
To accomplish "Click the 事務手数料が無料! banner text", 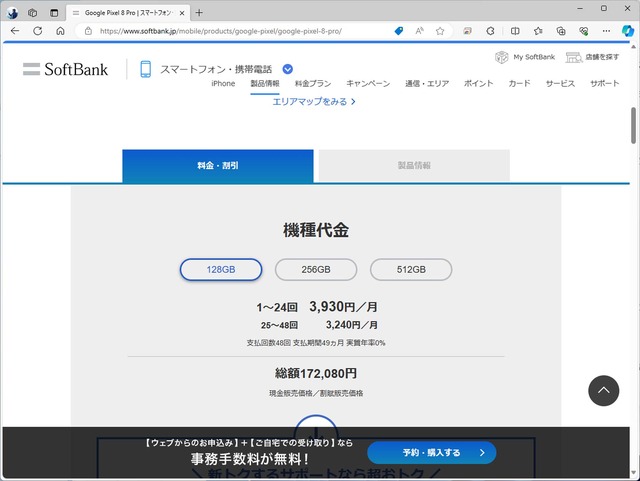I will pos(249,459).
